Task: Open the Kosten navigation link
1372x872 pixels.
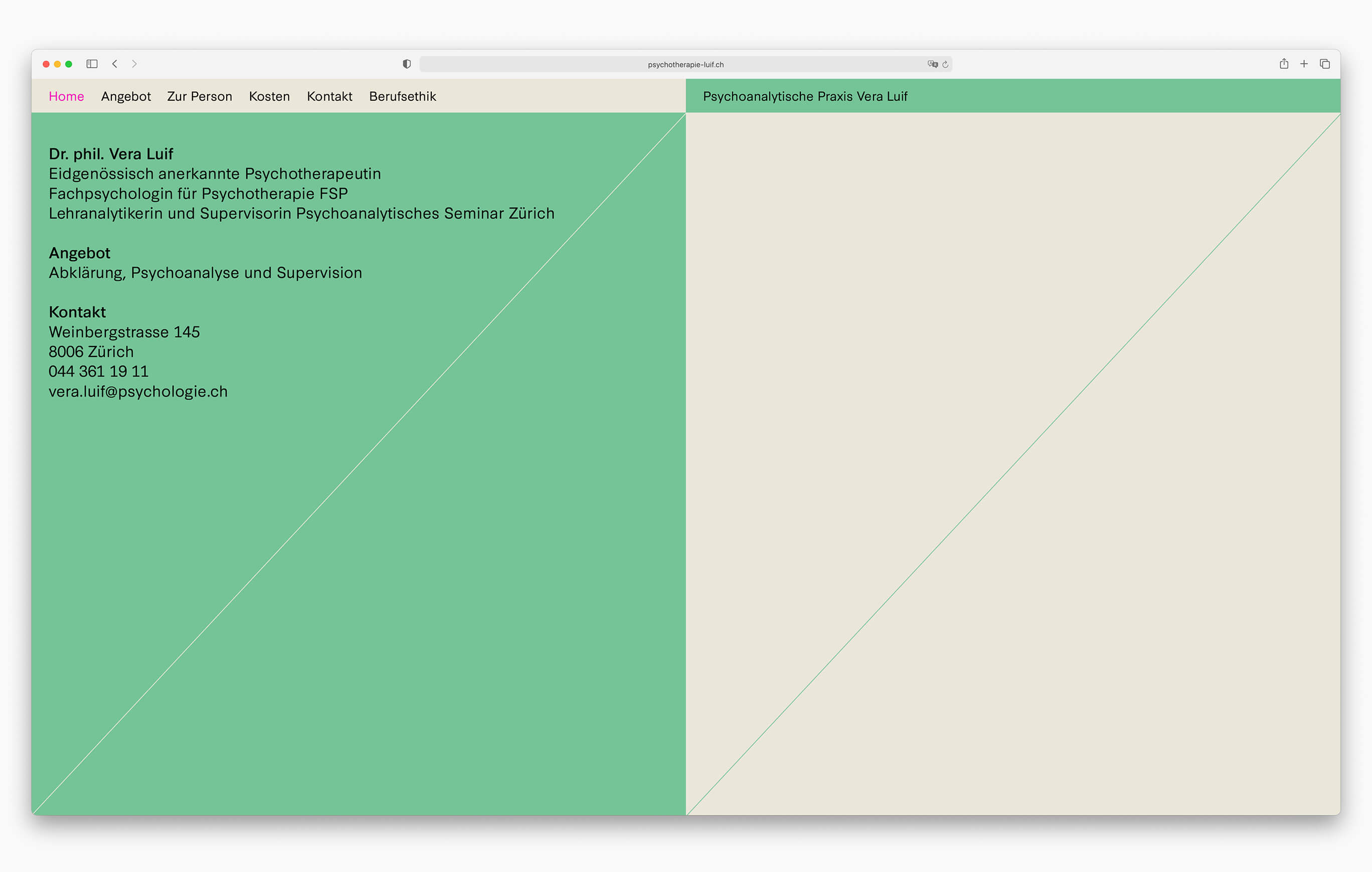Action: [269, 96]
